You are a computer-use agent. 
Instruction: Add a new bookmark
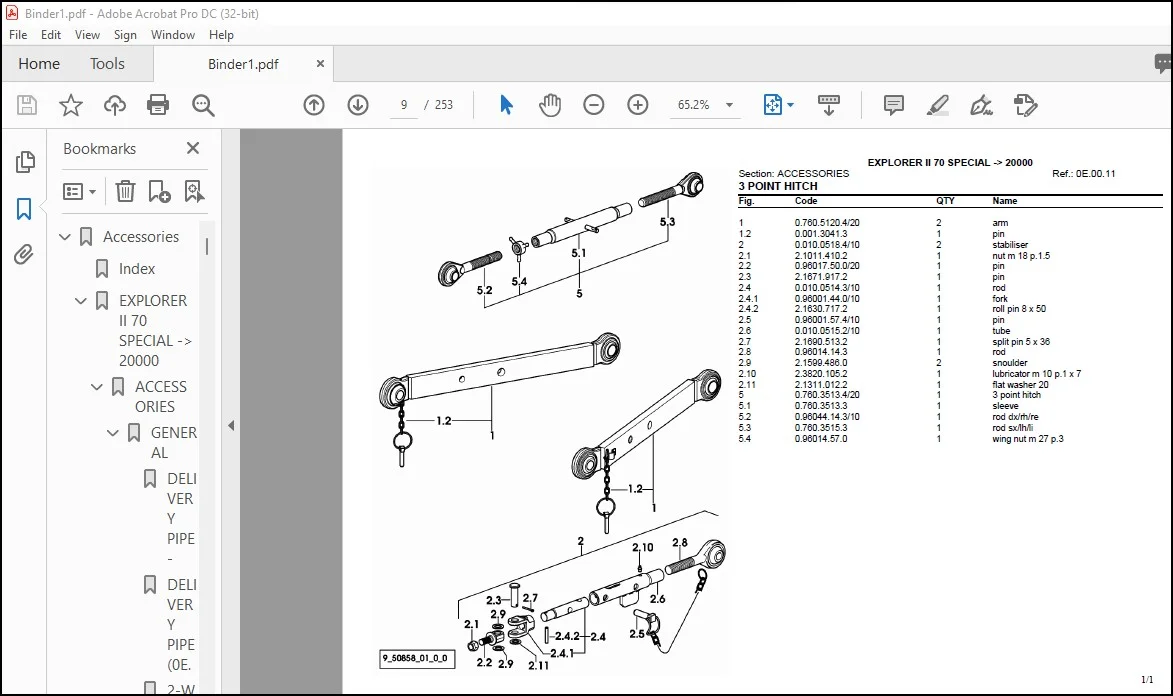[x=159, y=192]
